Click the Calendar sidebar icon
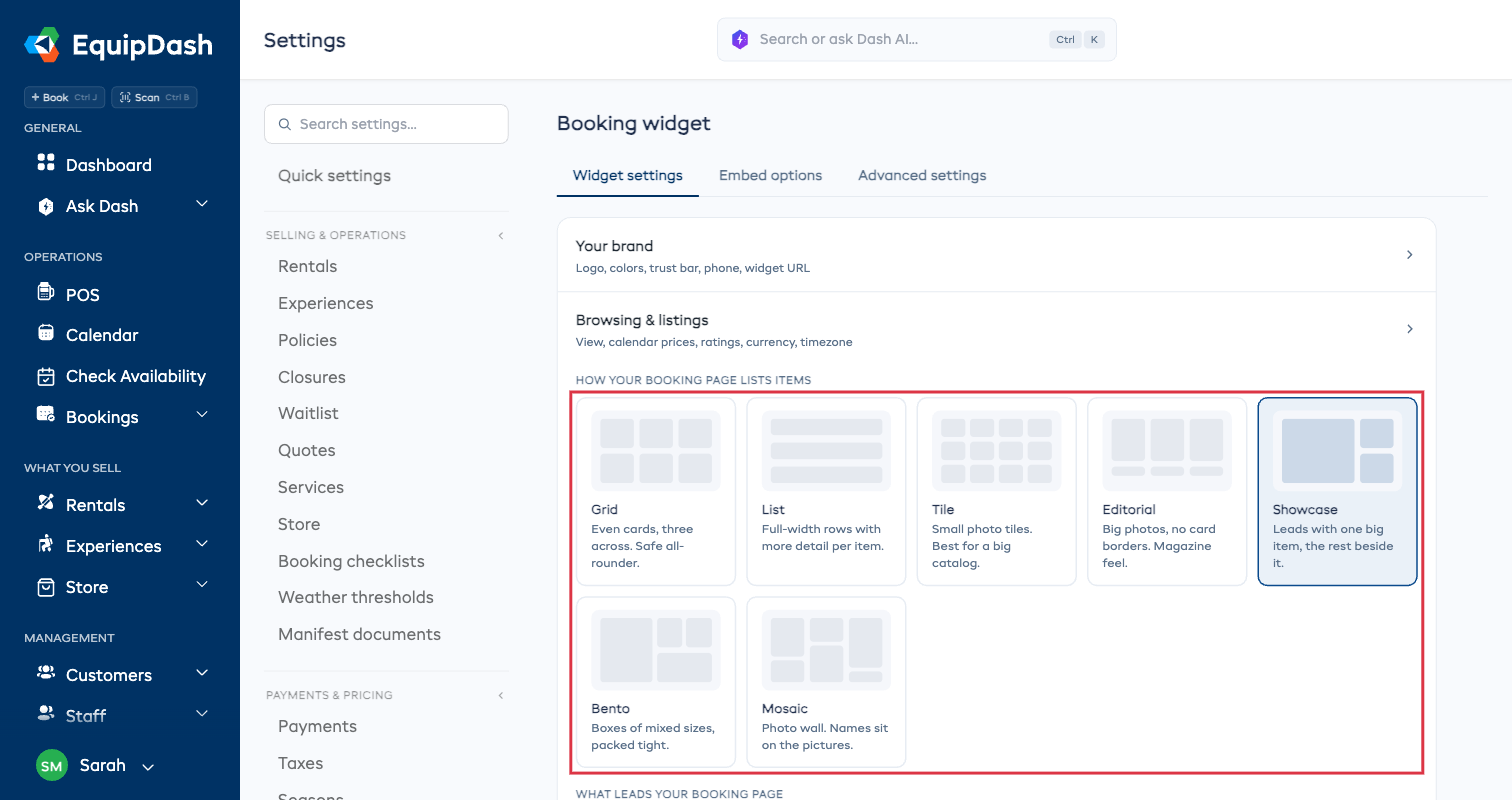Screen dimensions: 1512x800 45,333
